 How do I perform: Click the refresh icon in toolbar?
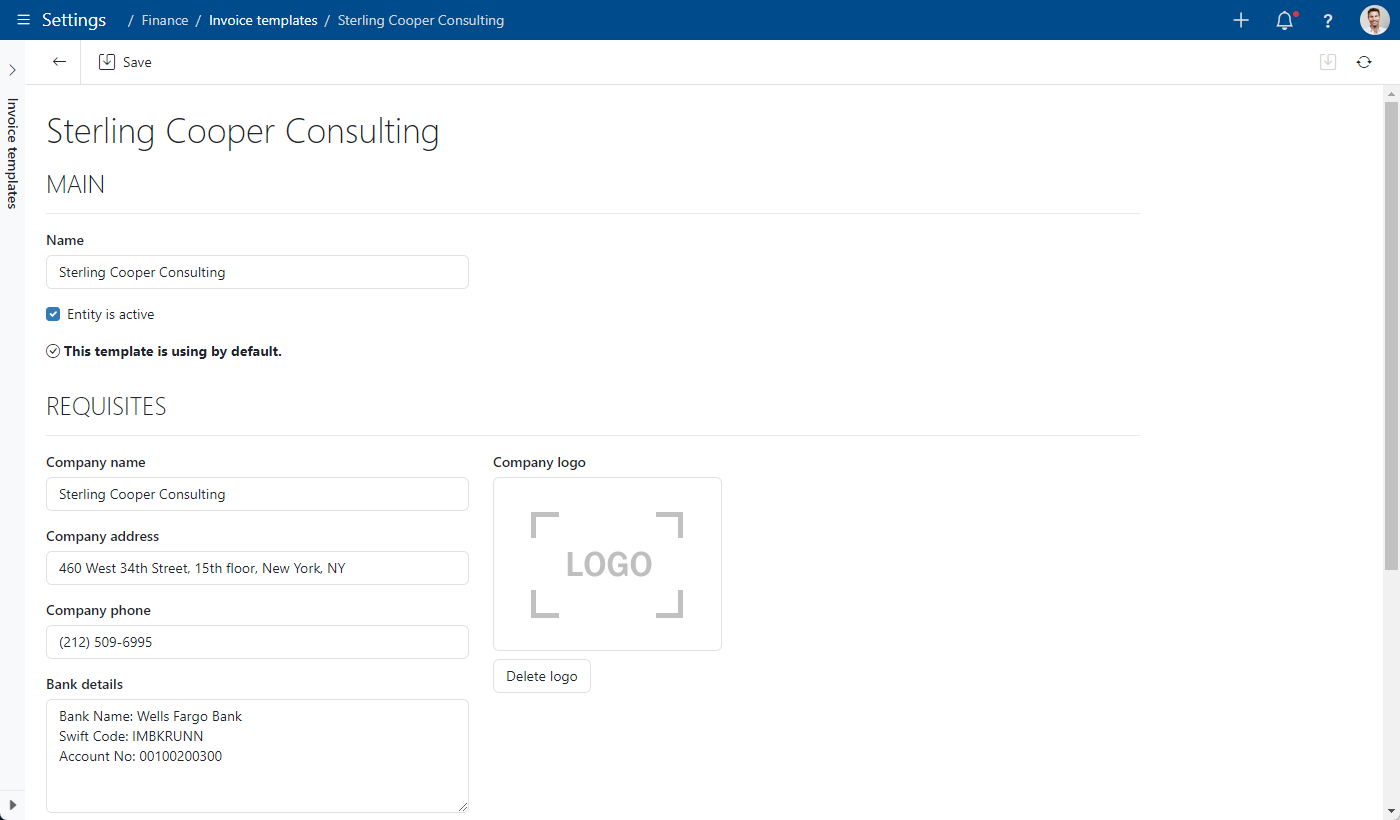tap(1364, 62)
